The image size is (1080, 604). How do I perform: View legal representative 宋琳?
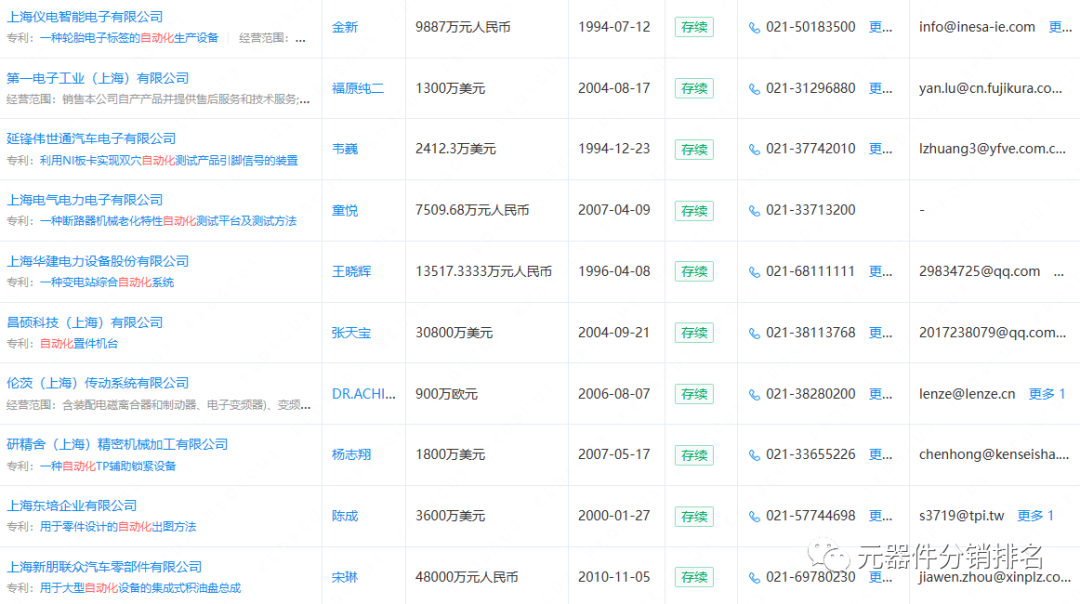pyautogui.click(x=345, y=577)
